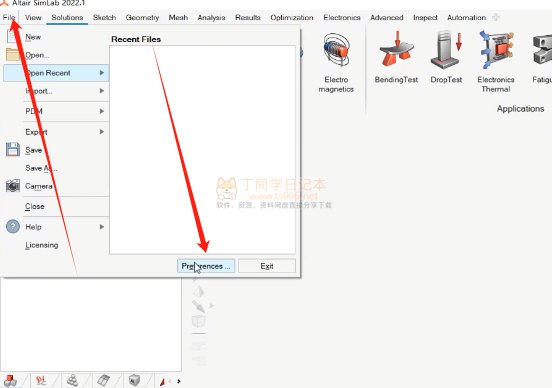Click the Preferences ... button
Viewport: 552px width, 388px height.
[206, 266]
